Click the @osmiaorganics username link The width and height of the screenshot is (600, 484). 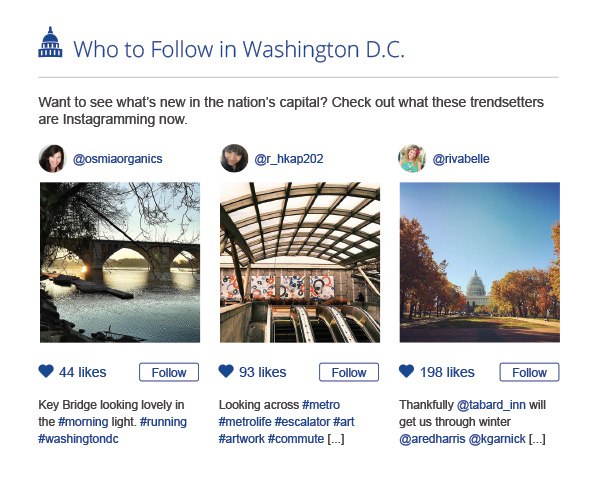118,158
